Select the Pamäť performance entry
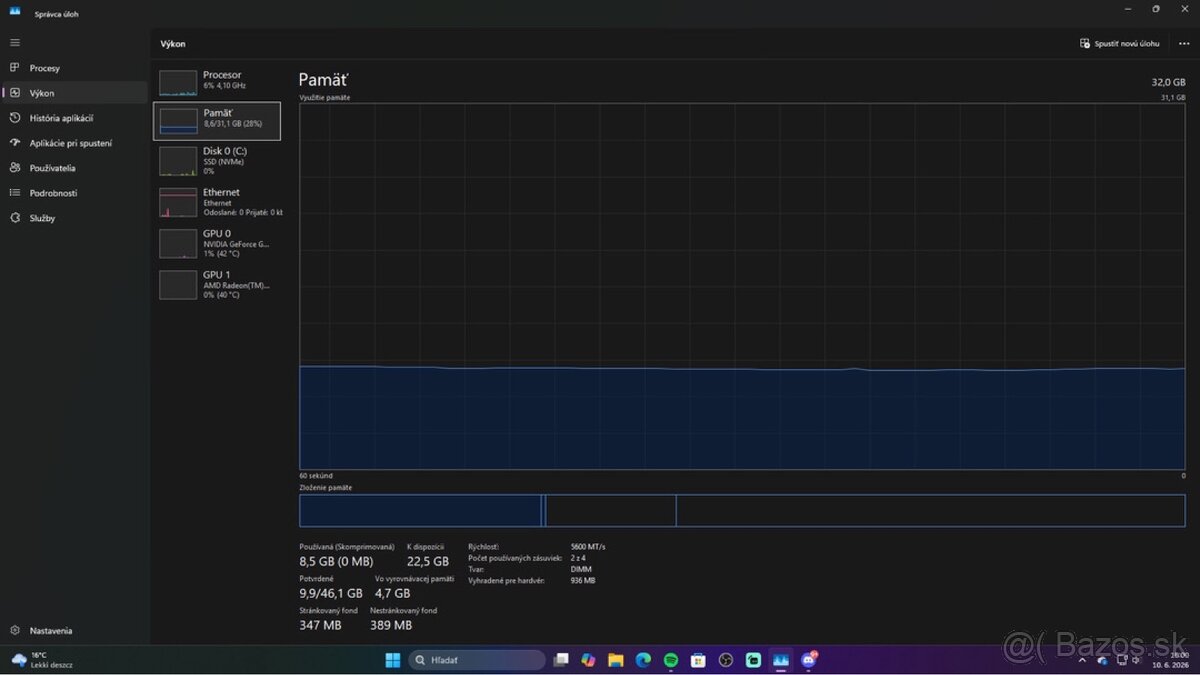This screenshot has height=675, width=1200. point(217,121)
